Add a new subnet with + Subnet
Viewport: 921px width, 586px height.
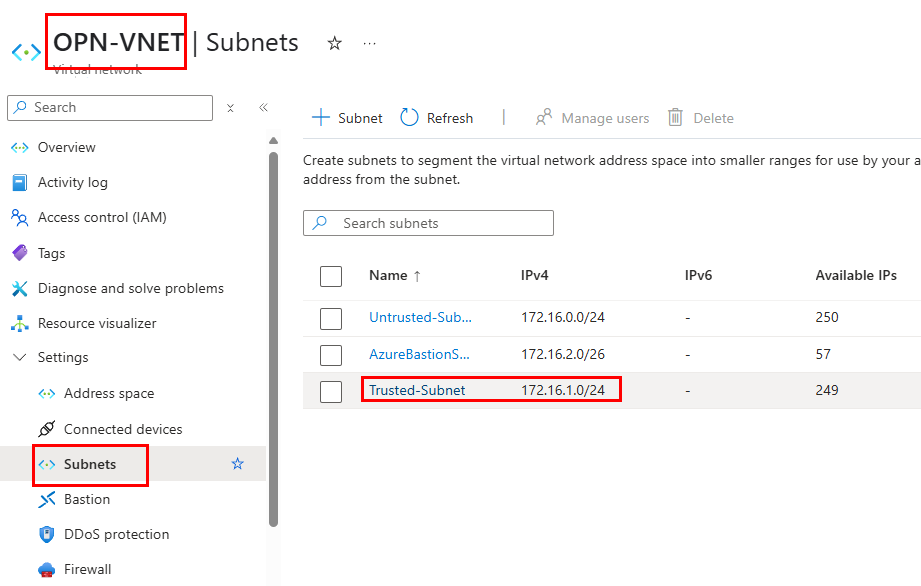[347, 118]
